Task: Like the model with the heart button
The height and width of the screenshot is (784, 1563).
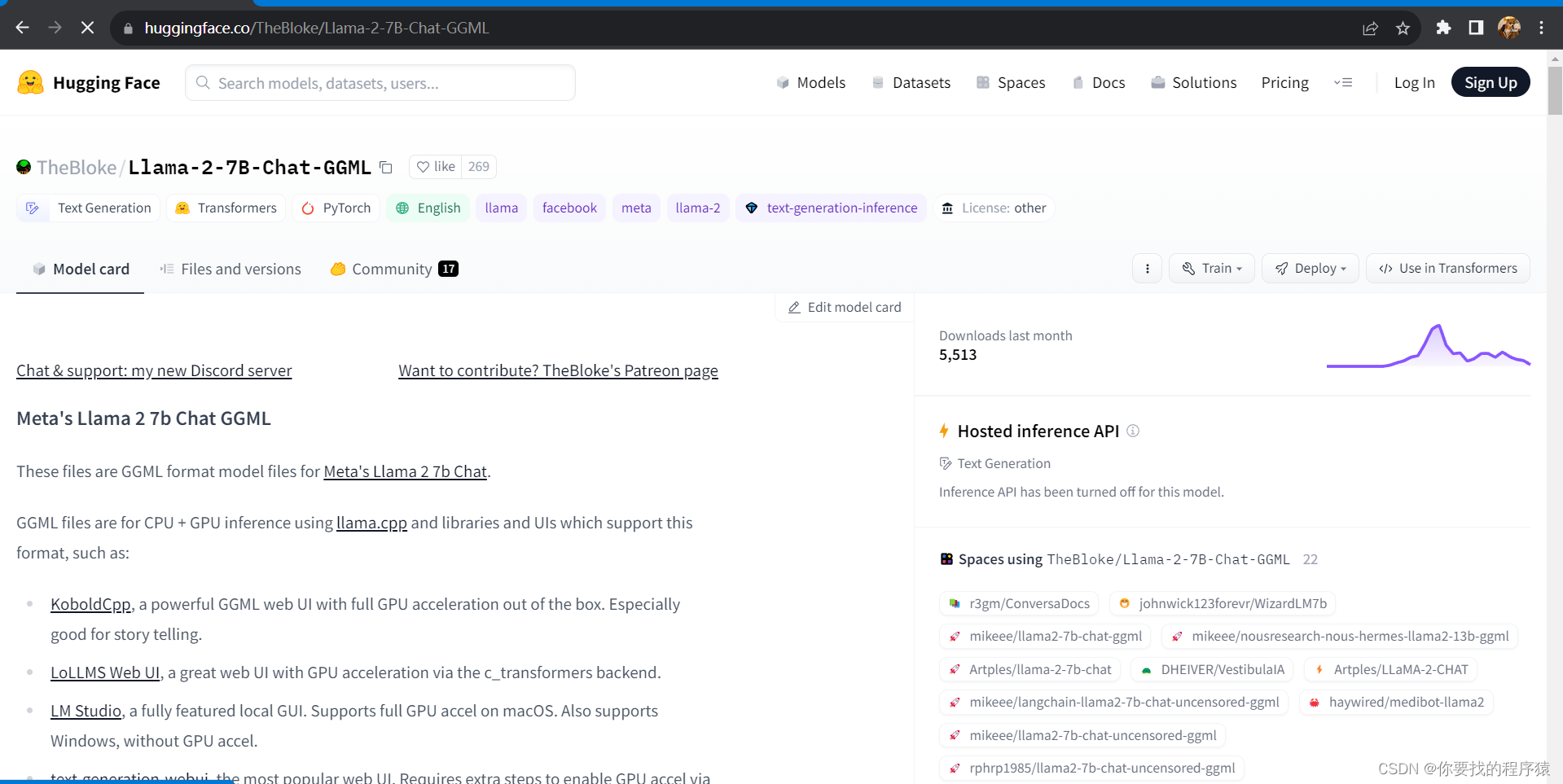Action: [x=436, y=167]
